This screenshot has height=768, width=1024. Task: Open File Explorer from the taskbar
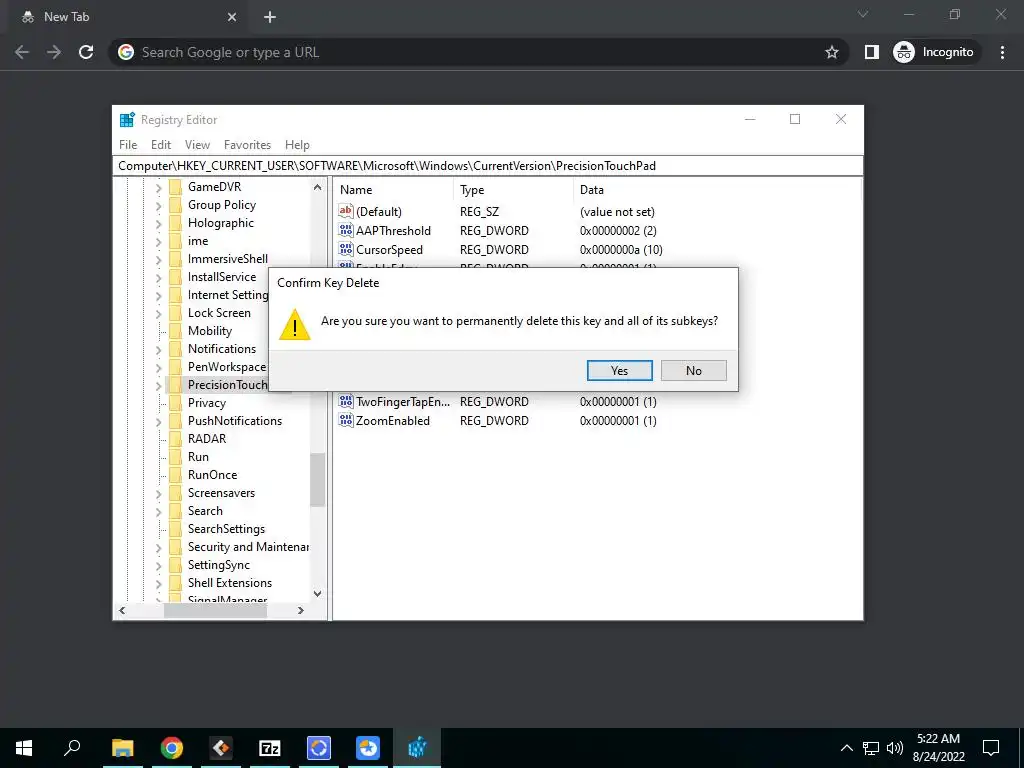(122, 748)
